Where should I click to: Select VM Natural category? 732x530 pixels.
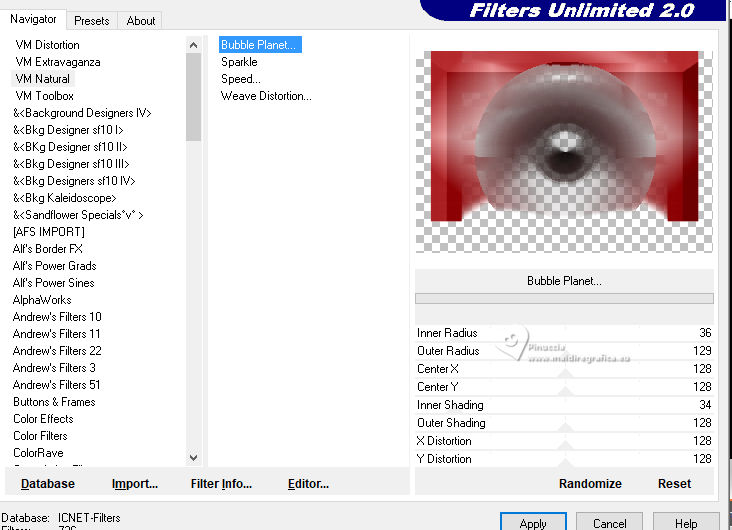42,79
